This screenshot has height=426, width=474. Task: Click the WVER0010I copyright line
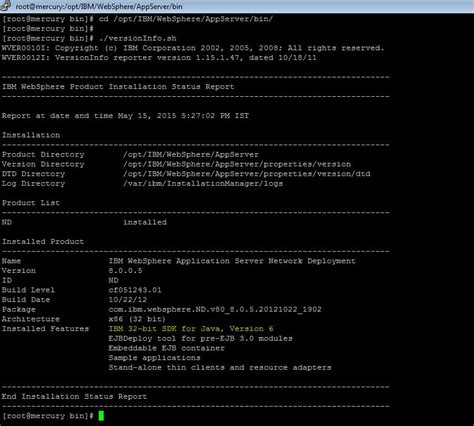coord(193,48)
